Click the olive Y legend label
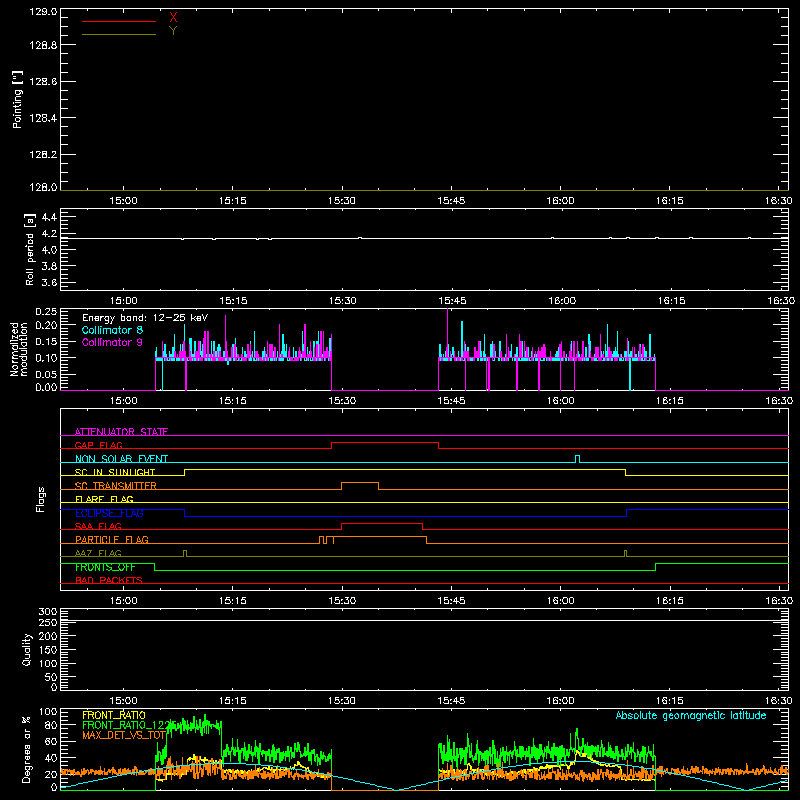 (173, 31)
